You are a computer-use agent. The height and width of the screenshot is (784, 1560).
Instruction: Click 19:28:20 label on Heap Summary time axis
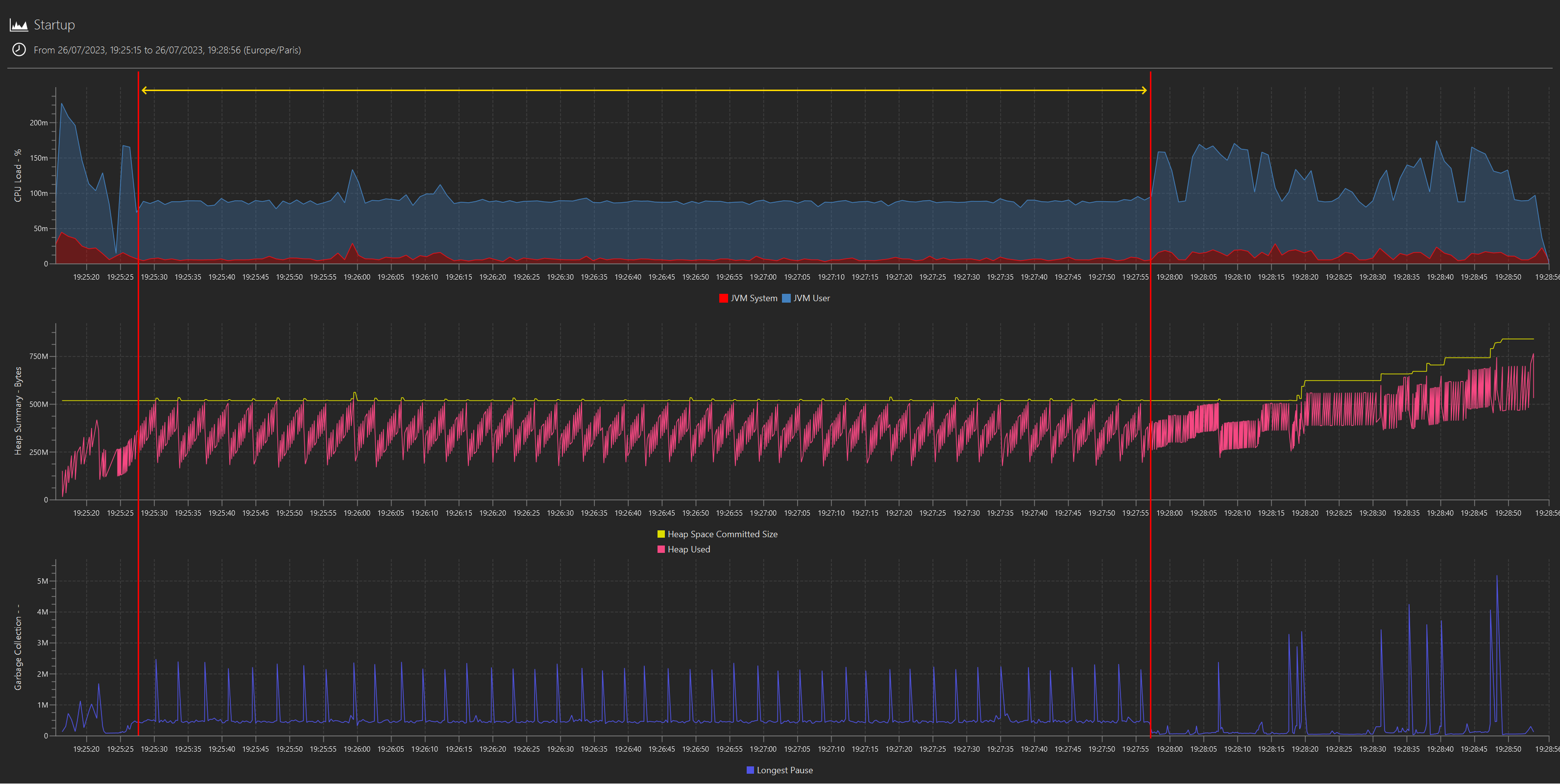1305,513
